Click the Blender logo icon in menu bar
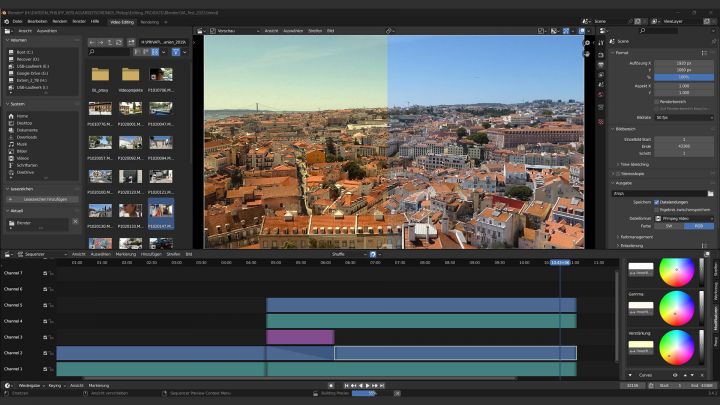720x405 pixels. click(6, 22)
